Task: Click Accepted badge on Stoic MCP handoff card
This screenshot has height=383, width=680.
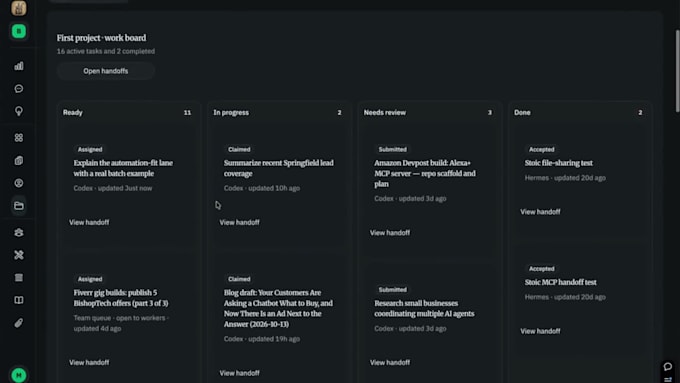Action: click(541, 268)
